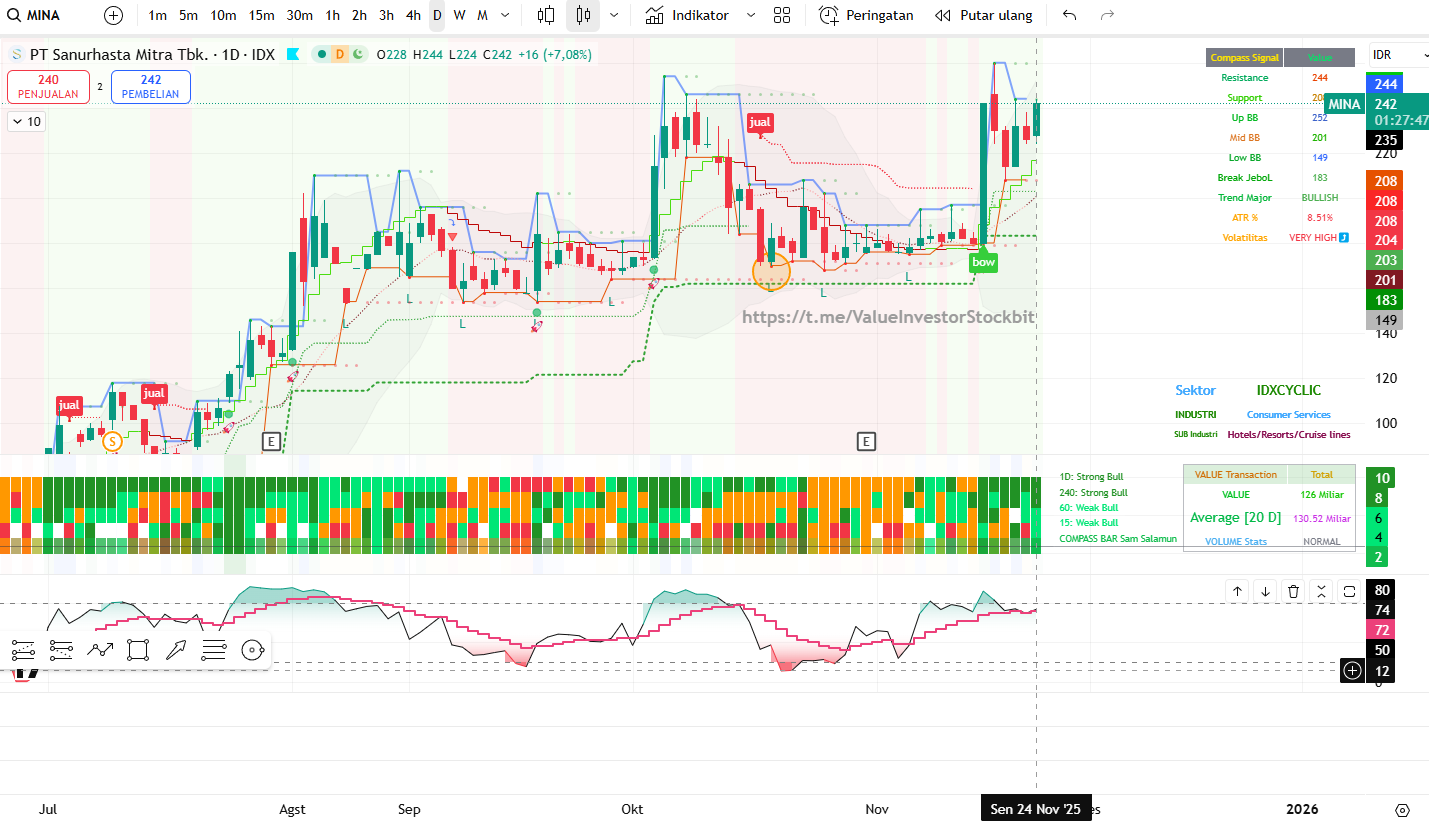Expand the chart type dropdown chevron
The width and height of the screenshot is (1429, 825).
pos(613,15)
